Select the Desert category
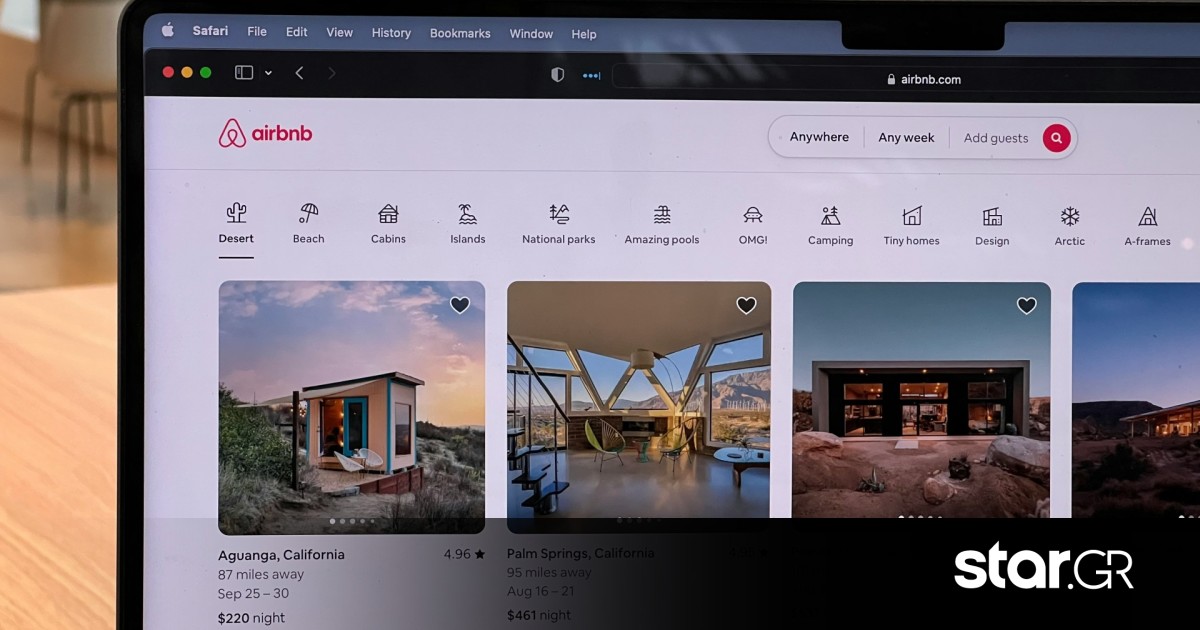 point(236,223)
